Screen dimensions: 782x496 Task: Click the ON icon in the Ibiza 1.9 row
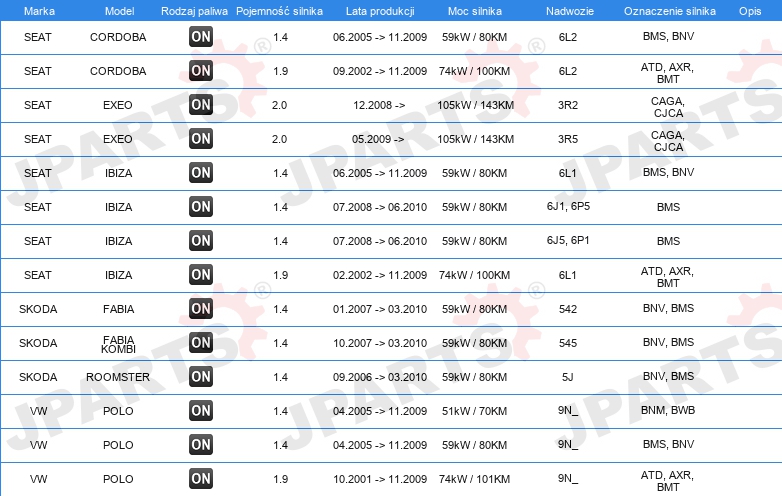[x=201, y=274]
